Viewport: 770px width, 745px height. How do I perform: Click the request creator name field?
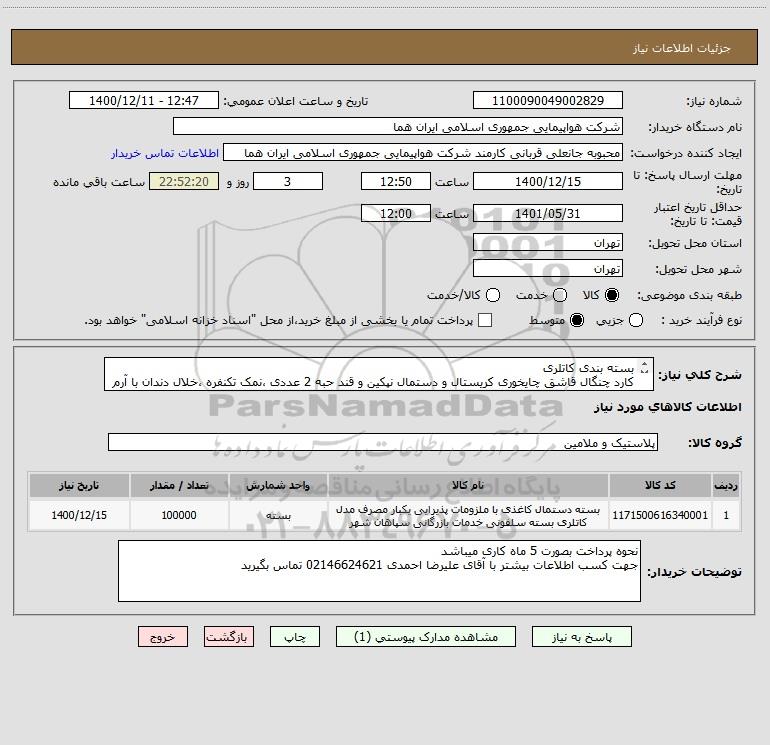(x=423, y=152)
